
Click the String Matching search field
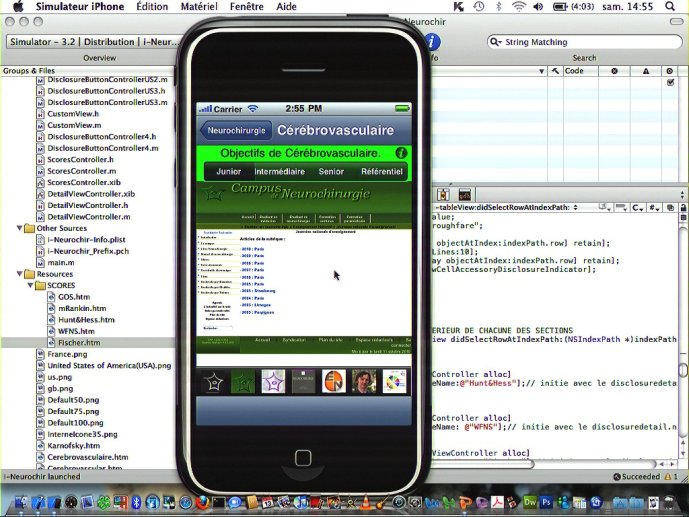click(585, 42)
